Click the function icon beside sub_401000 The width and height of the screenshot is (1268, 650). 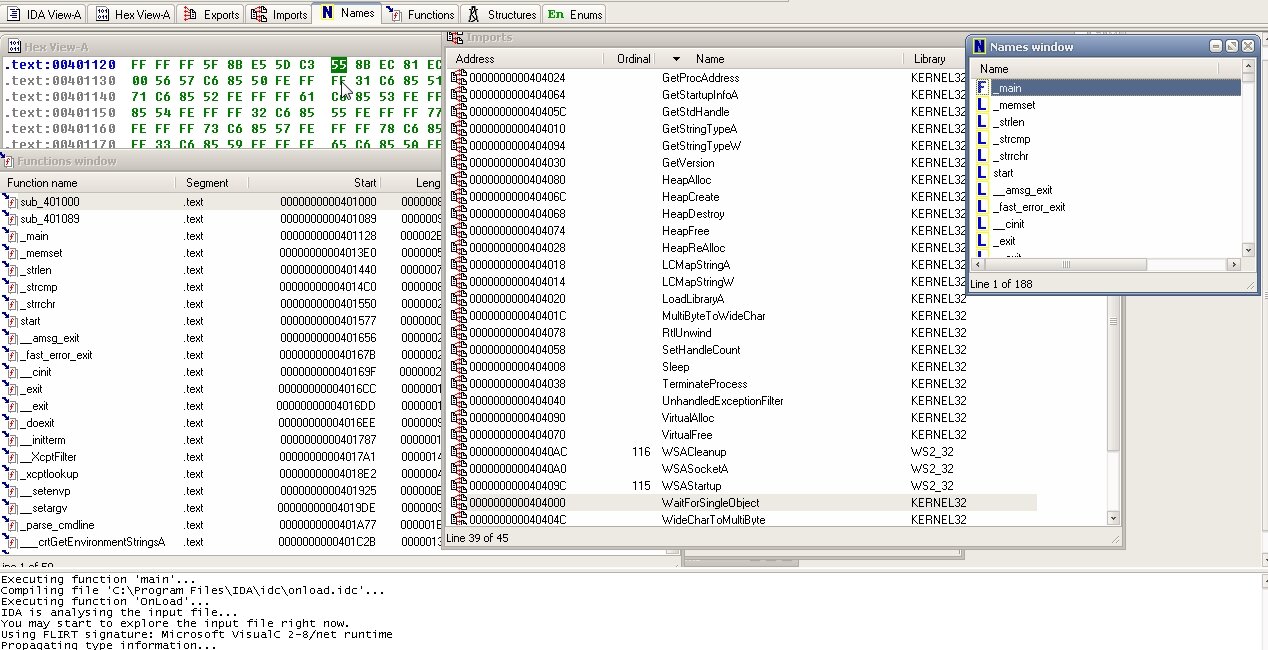(x=12, y=202)
